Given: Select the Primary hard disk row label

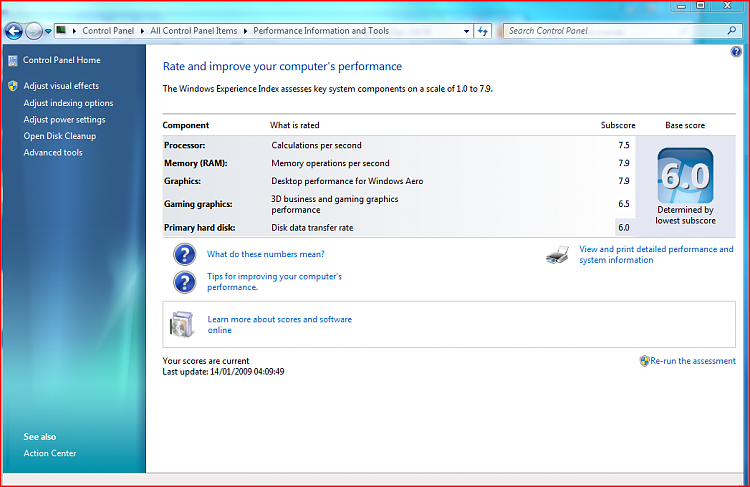Looking at the screenshot, I should (x=199, y=228).
